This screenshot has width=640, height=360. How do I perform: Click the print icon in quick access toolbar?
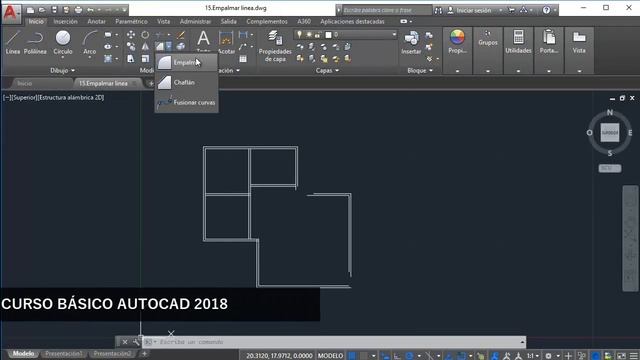78,10
